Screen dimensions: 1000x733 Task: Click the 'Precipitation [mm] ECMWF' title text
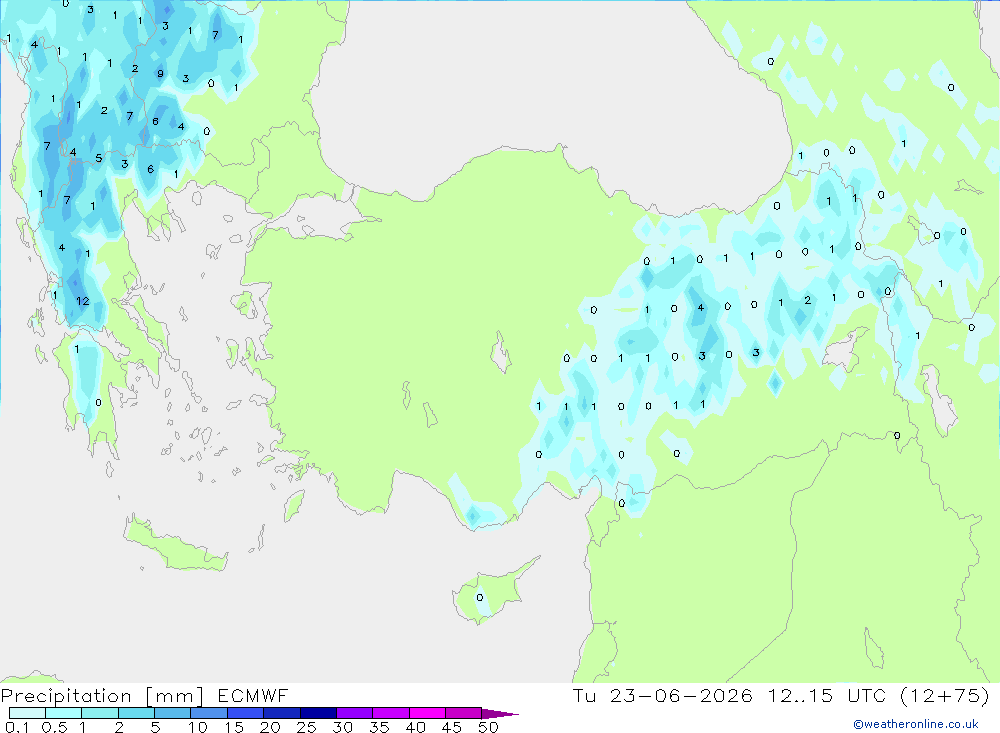[144, 696]
